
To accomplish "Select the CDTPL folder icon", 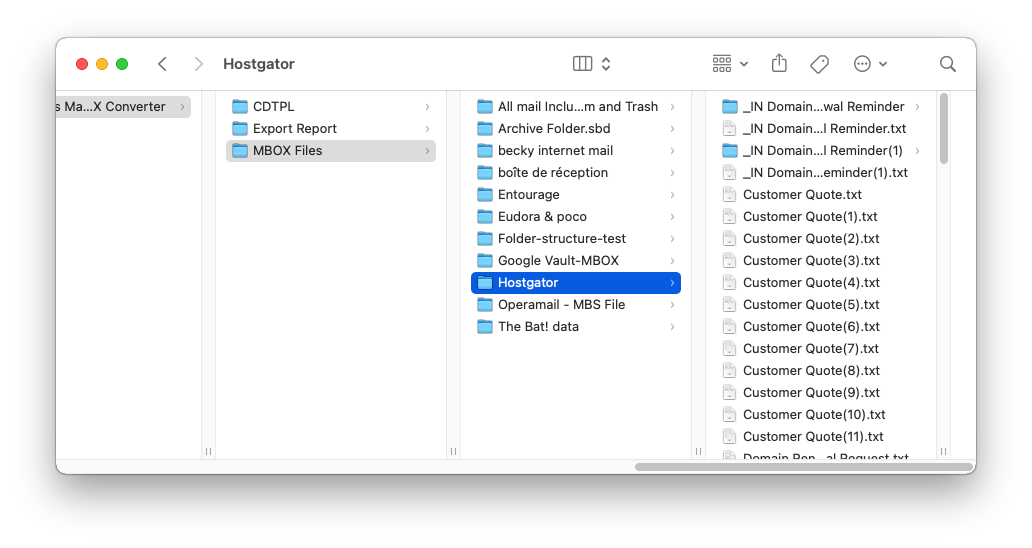I will point(240,107).
